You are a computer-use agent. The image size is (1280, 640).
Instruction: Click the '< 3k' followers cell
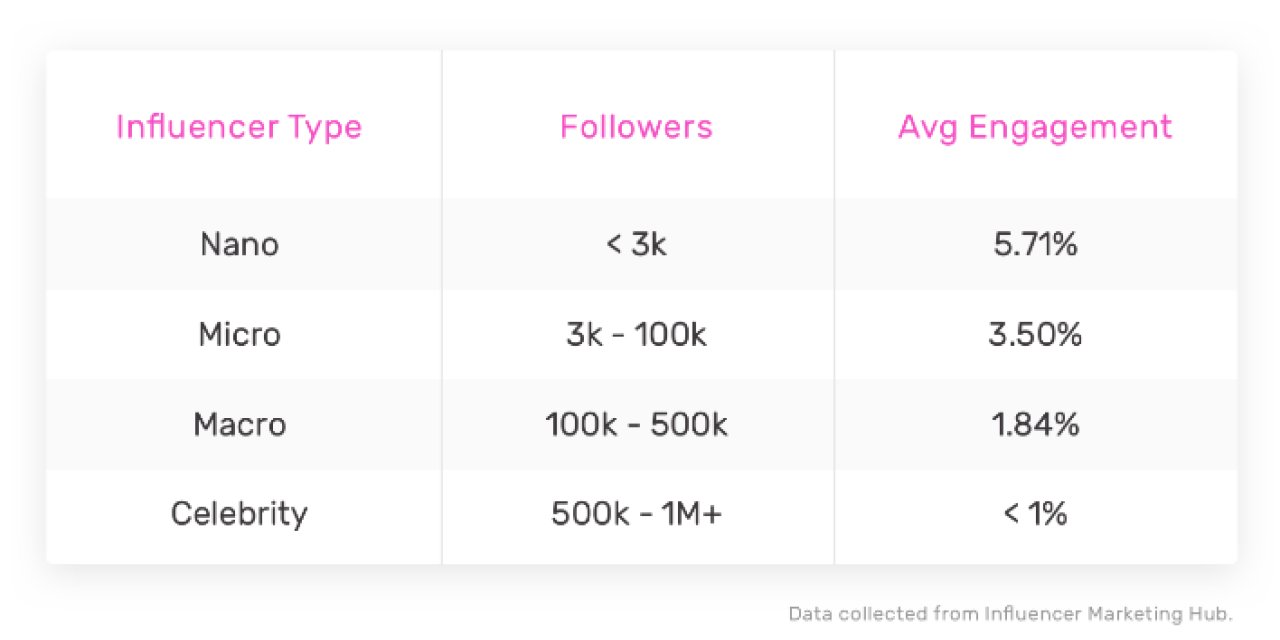click(x=636, y=244)
